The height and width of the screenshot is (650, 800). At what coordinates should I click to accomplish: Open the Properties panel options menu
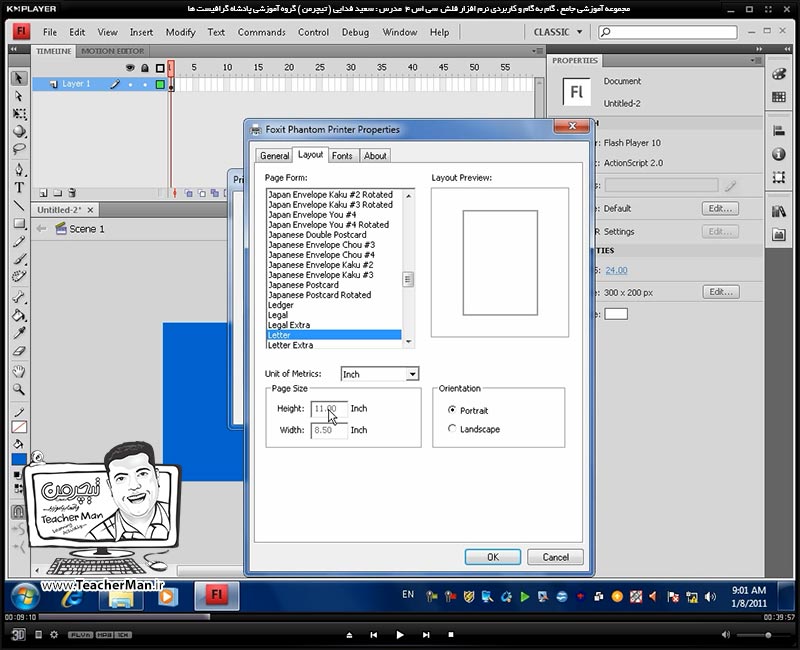(756, 60)
